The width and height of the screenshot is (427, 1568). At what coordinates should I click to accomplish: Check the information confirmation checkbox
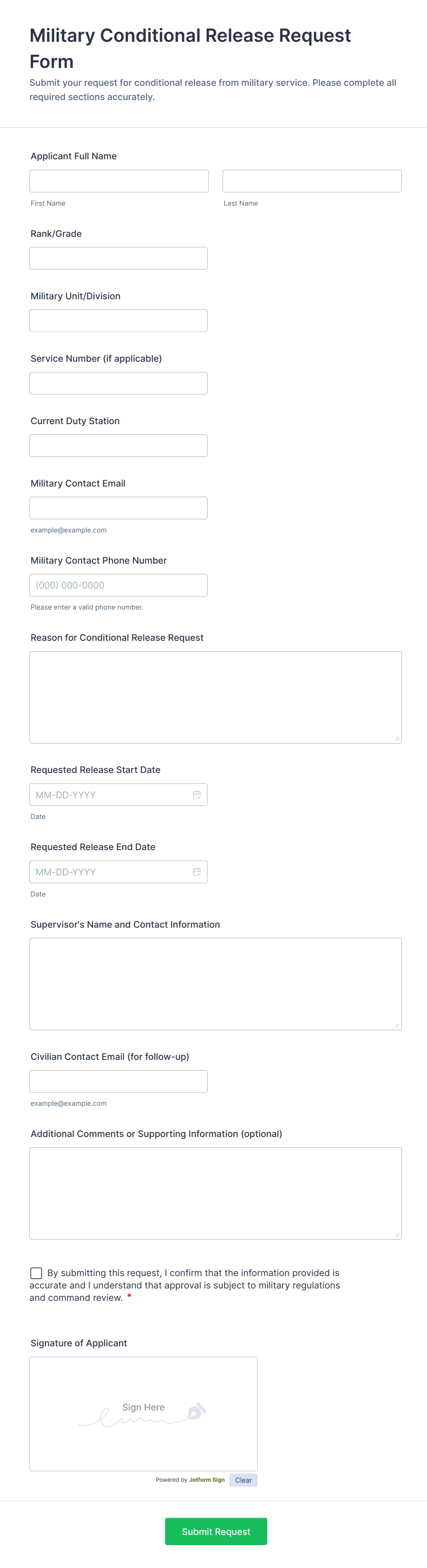pos(37,1273)
